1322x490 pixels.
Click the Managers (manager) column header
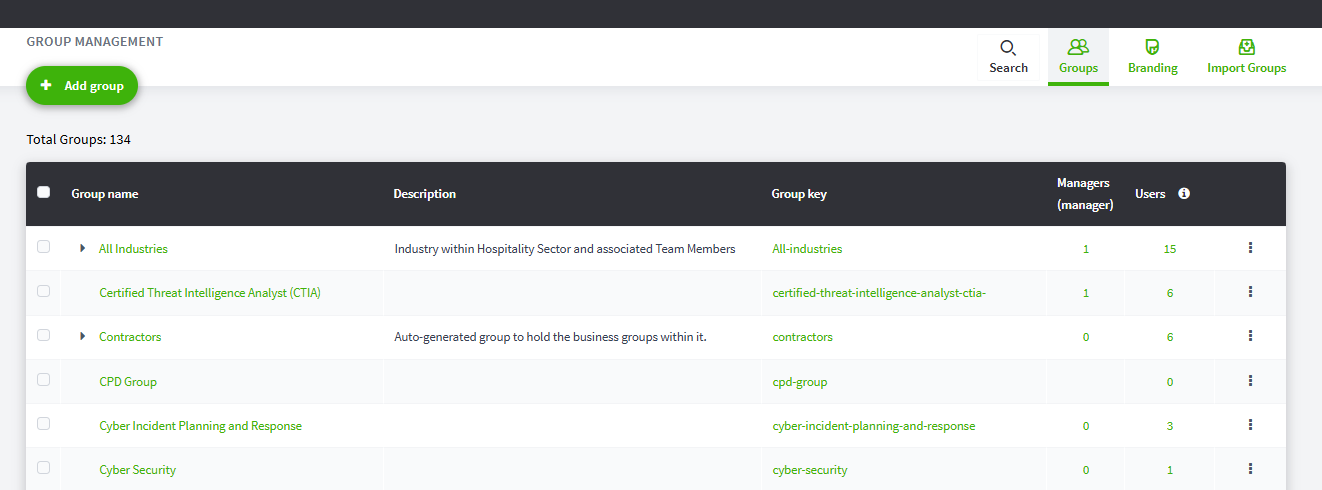click(x=1085, y=194)
